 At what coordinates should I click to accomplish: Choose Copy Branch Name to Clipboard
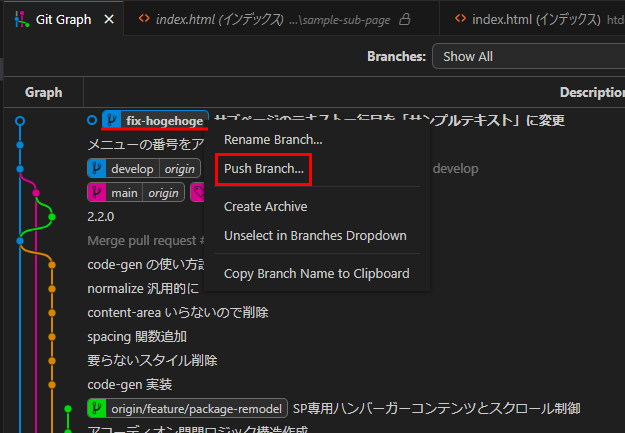pos(316,273)
